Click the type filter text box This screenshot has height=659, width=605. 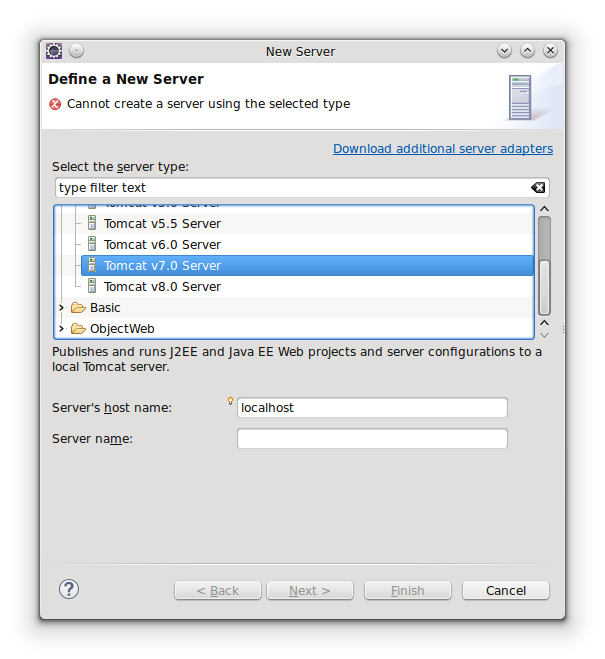[x=302, y=187]
